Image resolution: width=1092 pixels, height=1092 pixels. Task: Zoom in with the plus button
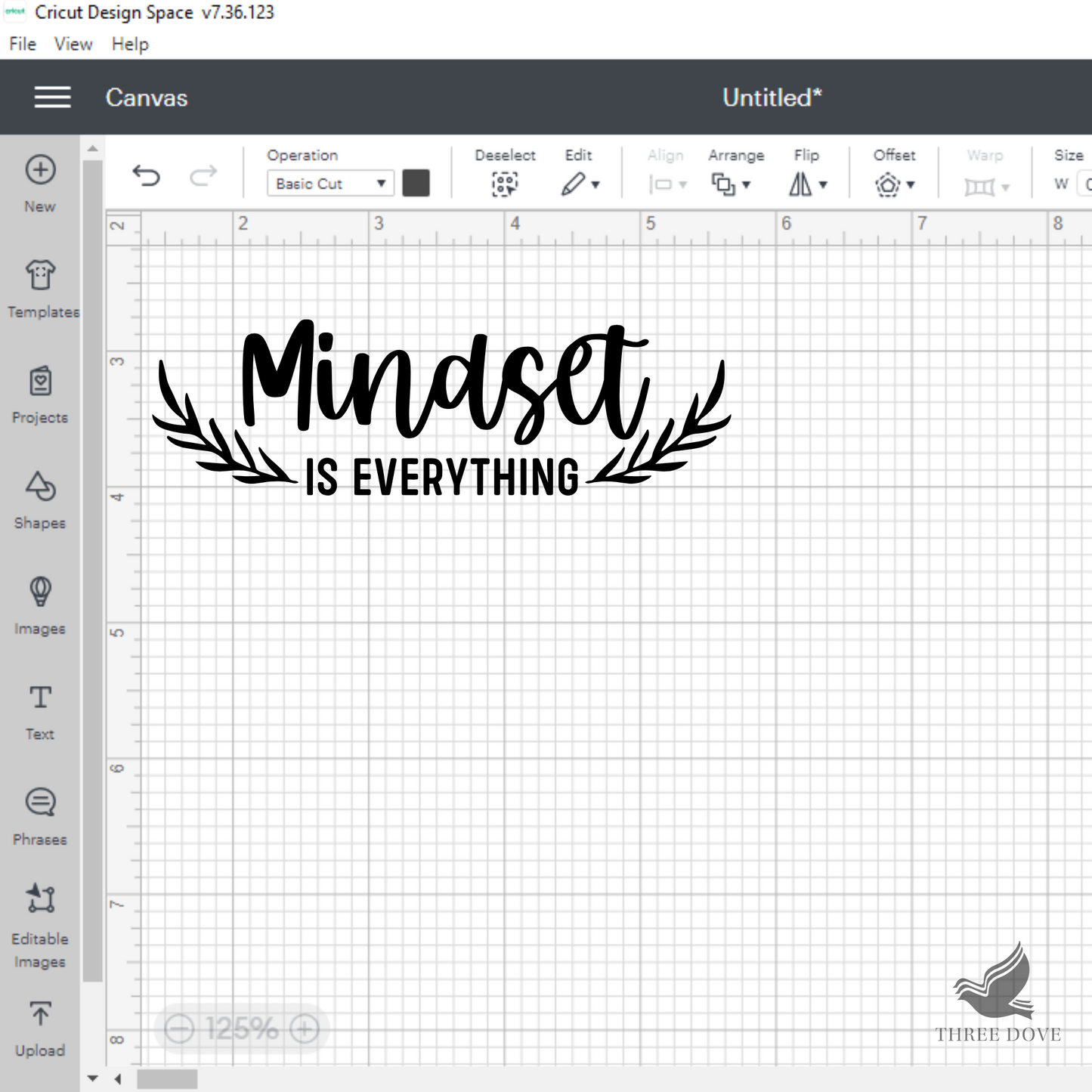pos(305,1029)
